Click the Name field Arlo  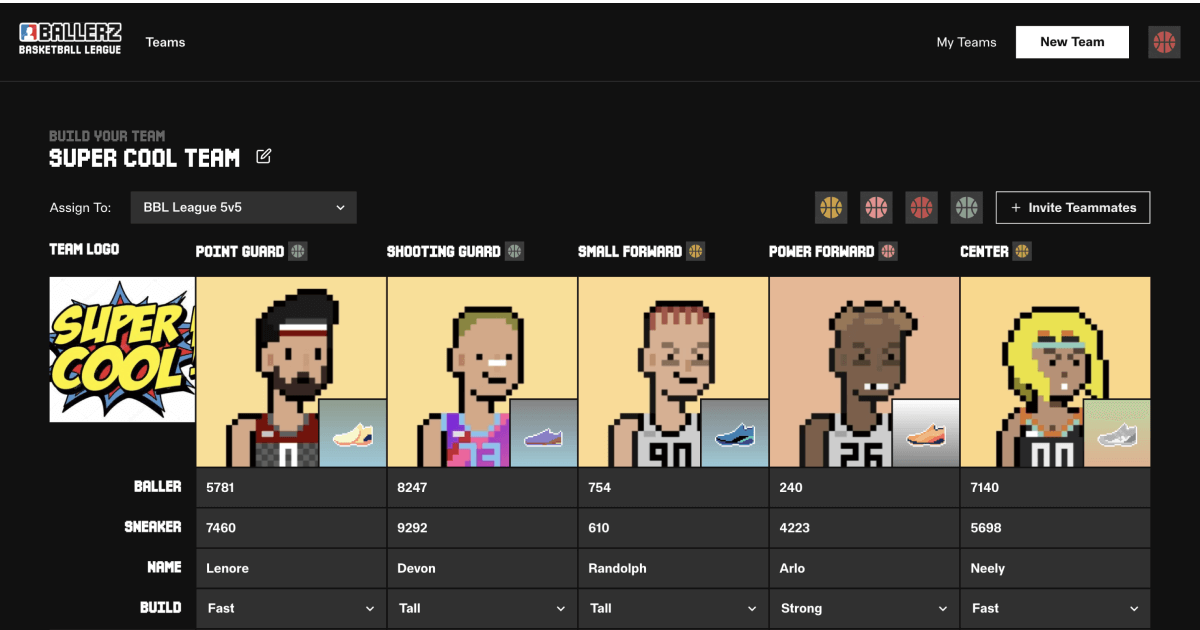pos(864,568)
